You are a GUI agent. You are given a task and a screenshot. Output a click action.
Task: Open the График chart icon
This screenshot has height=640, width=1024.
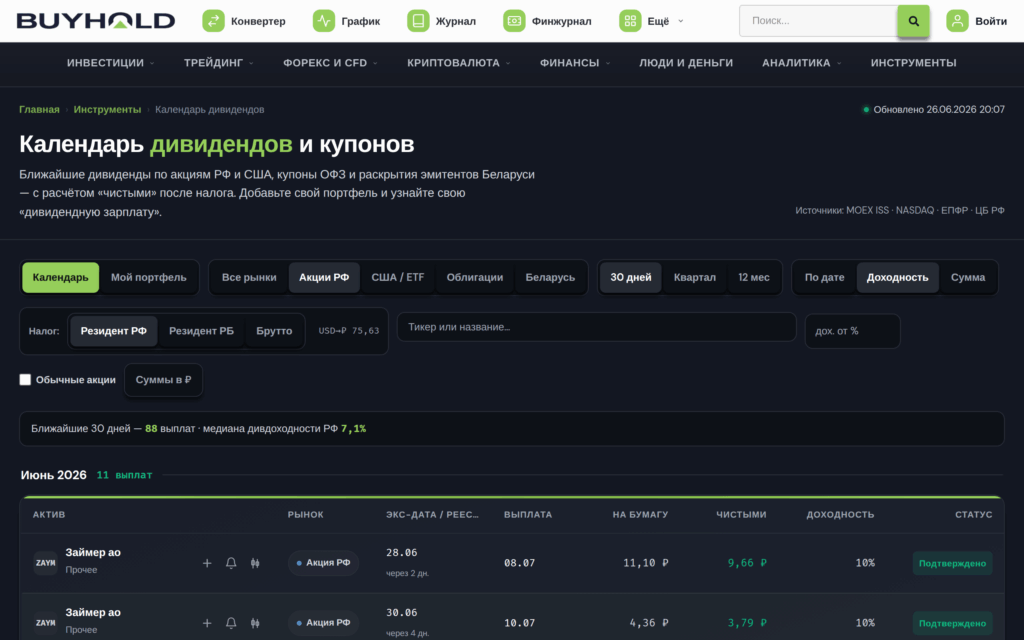323,21
